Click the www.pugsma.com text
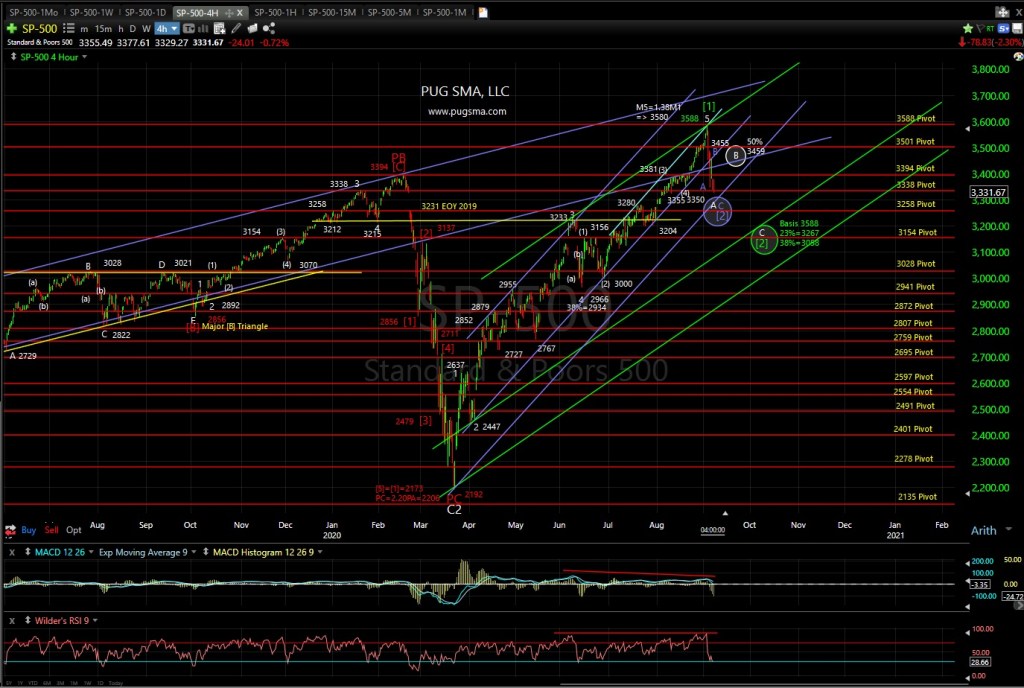 pos(467,112)
